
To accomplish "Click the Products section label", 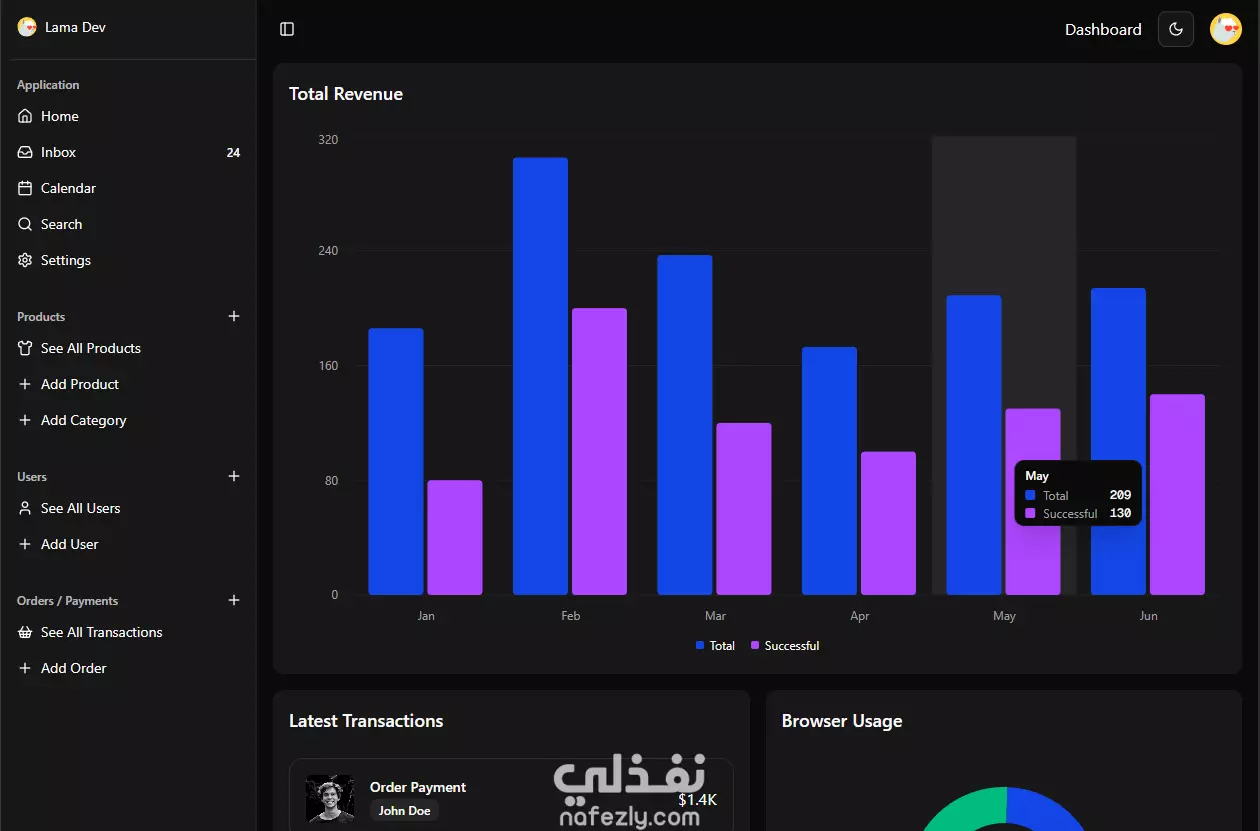I will 41,317.
